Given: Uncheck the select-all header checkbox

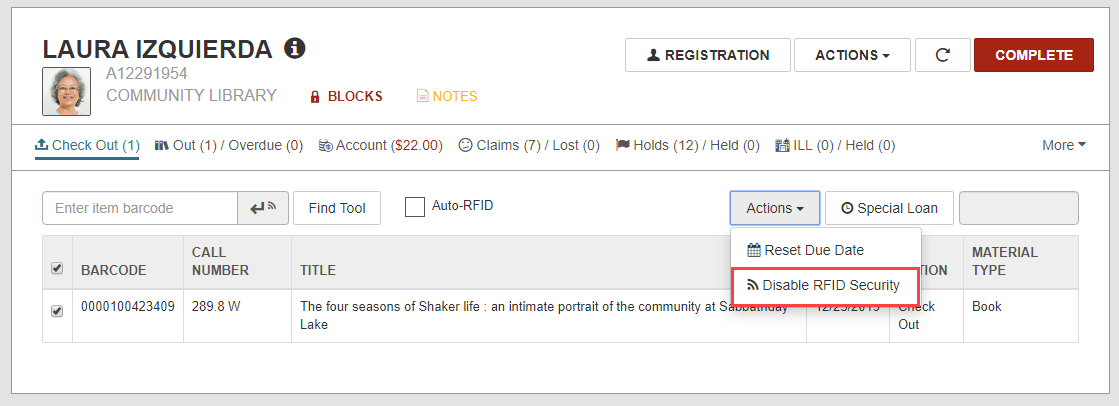Looking at the screenshot, I should tap(57, 268).
